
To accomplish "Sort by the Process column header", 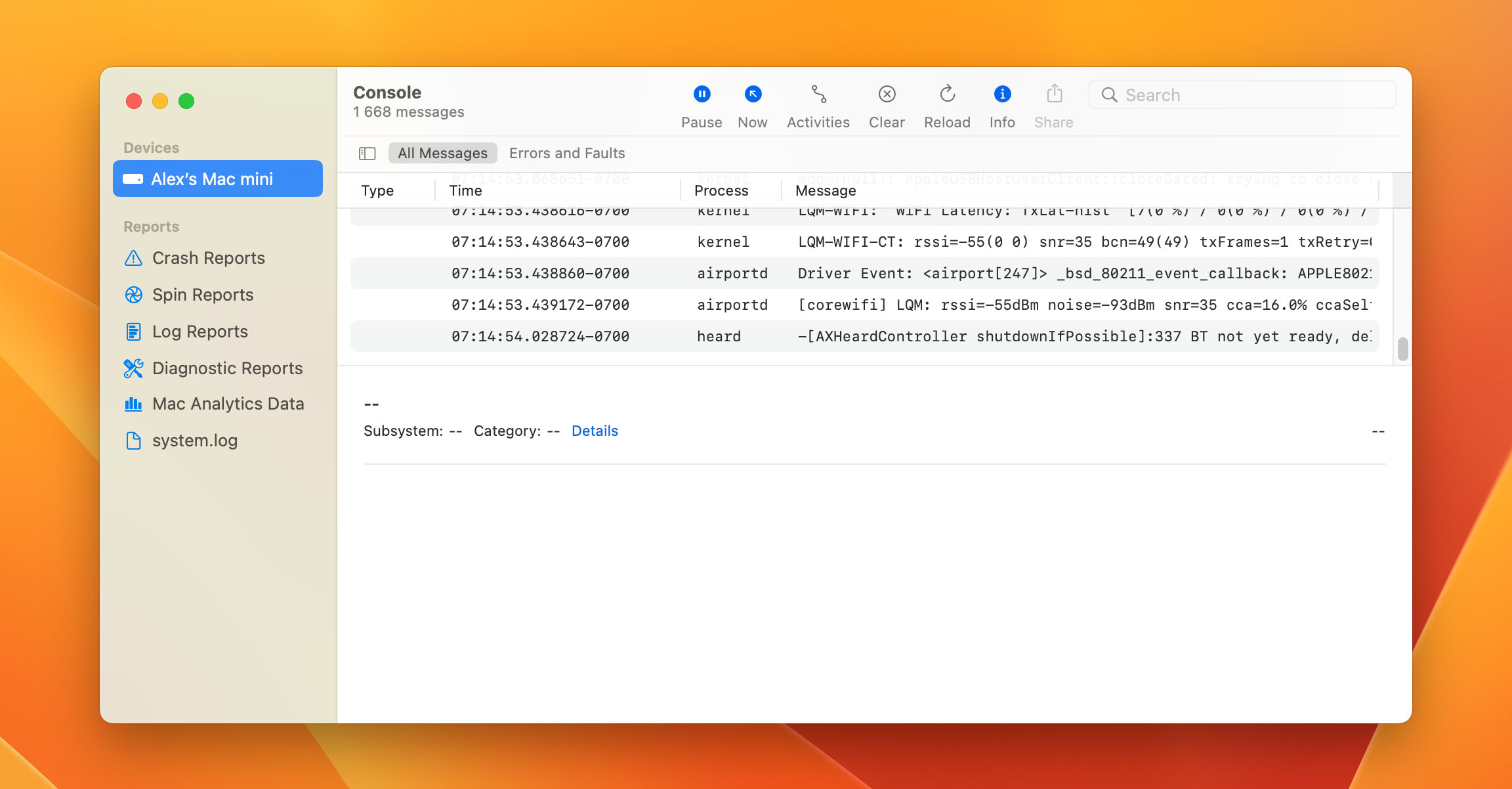I will click(x=721, y=191).
